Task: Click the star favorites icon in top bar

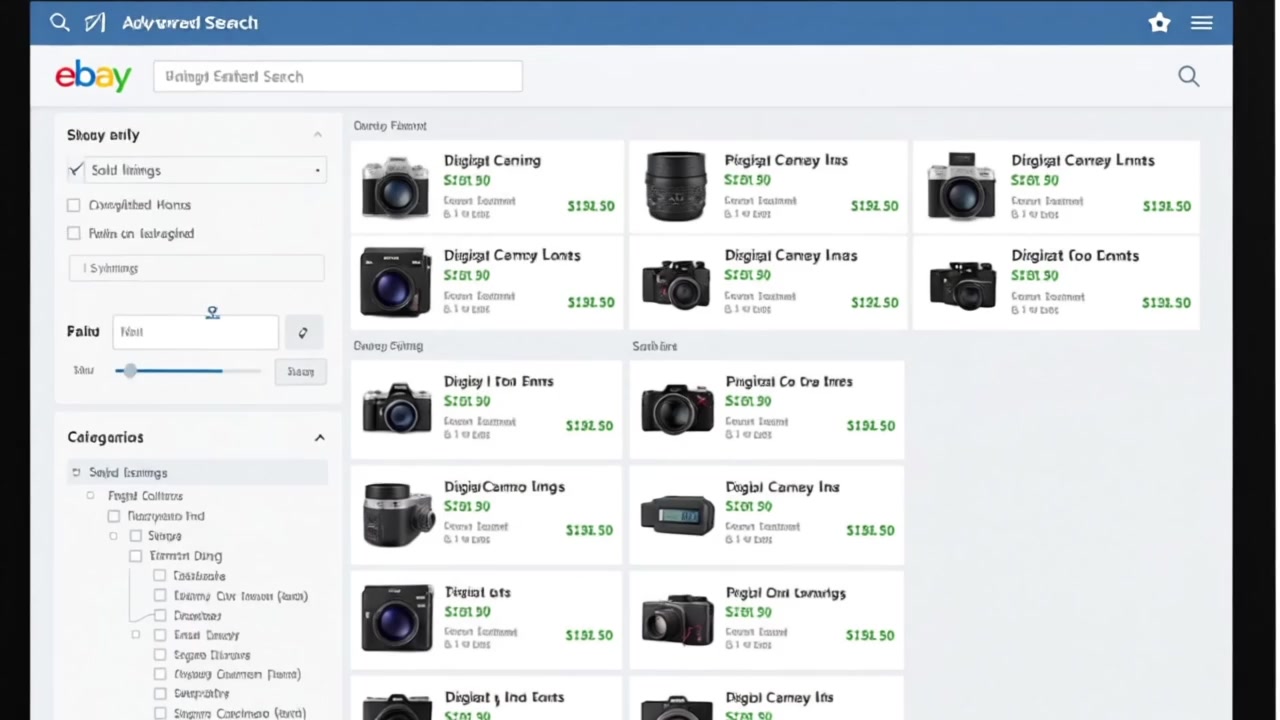Action: pyautogui.click(x=1159, y=22)
